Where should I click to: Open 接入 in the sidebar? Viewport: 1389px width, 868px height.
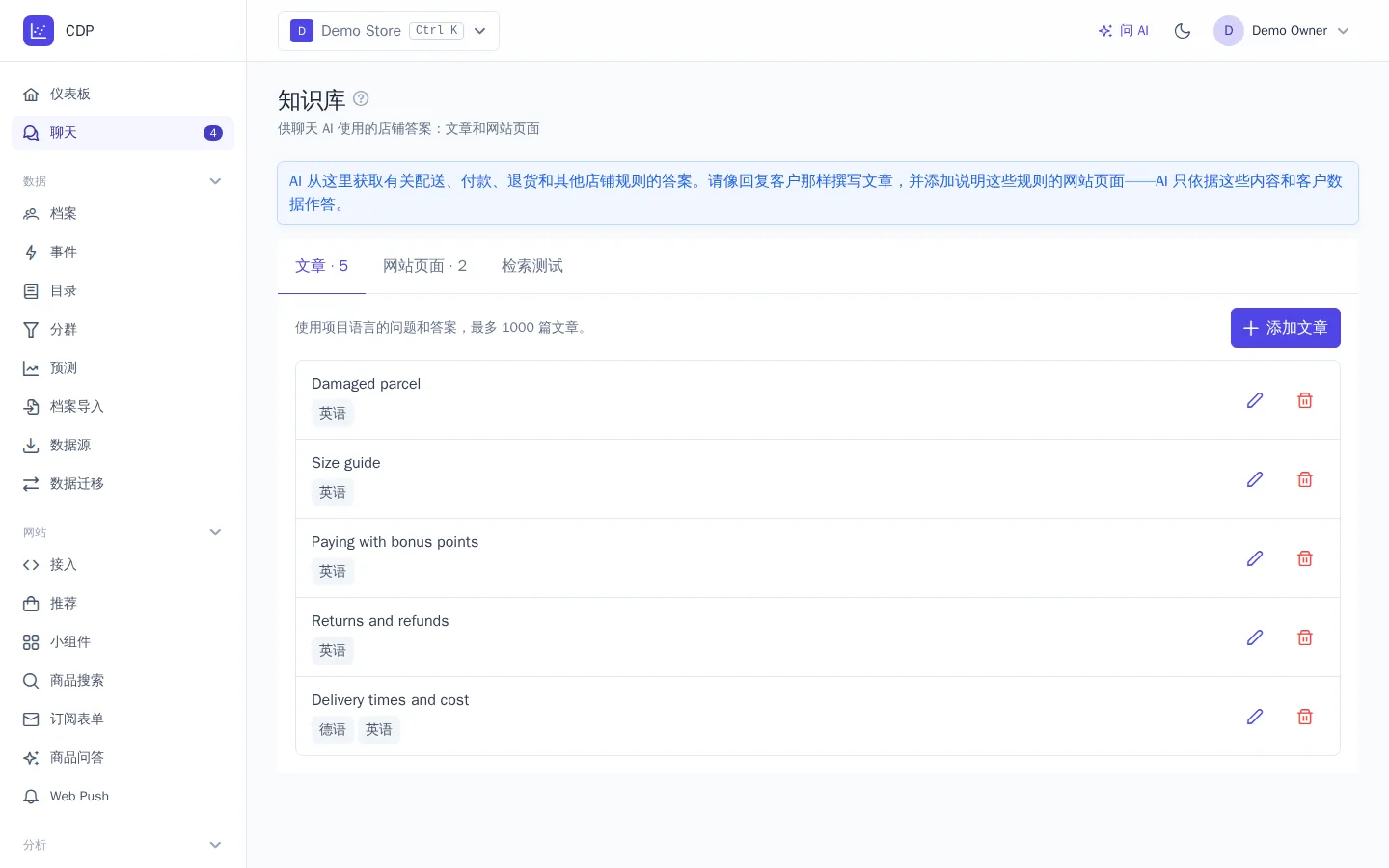(123, 565)
